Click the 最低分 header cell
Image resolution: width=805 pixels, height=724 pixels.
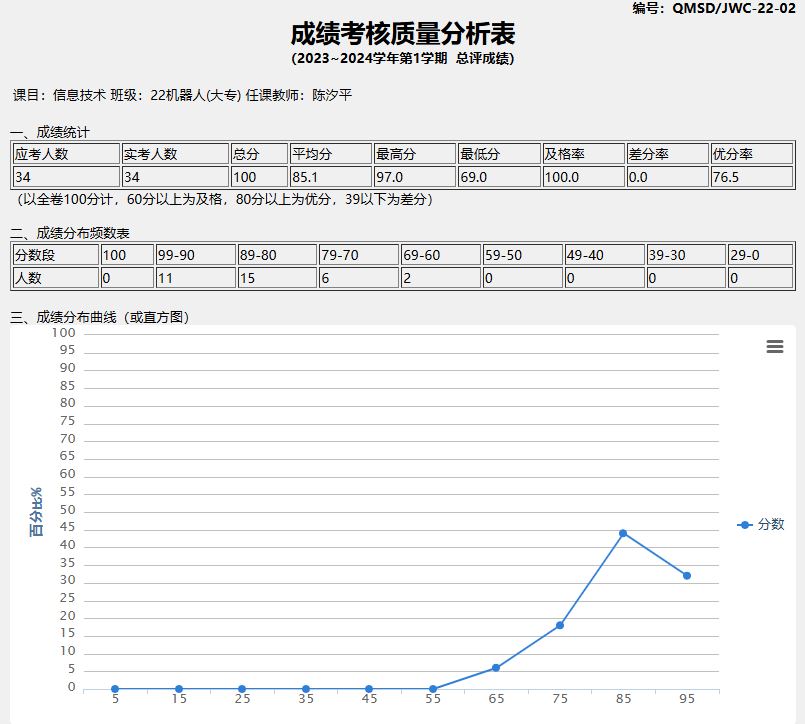point(499,154)
